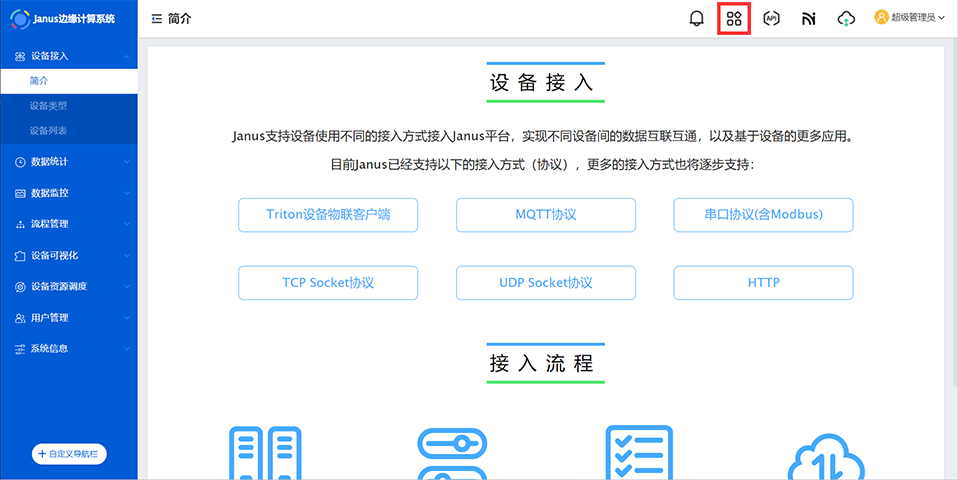Open the notifications bell icon
The width and height of the screenshot is (958, 480).
697,18
